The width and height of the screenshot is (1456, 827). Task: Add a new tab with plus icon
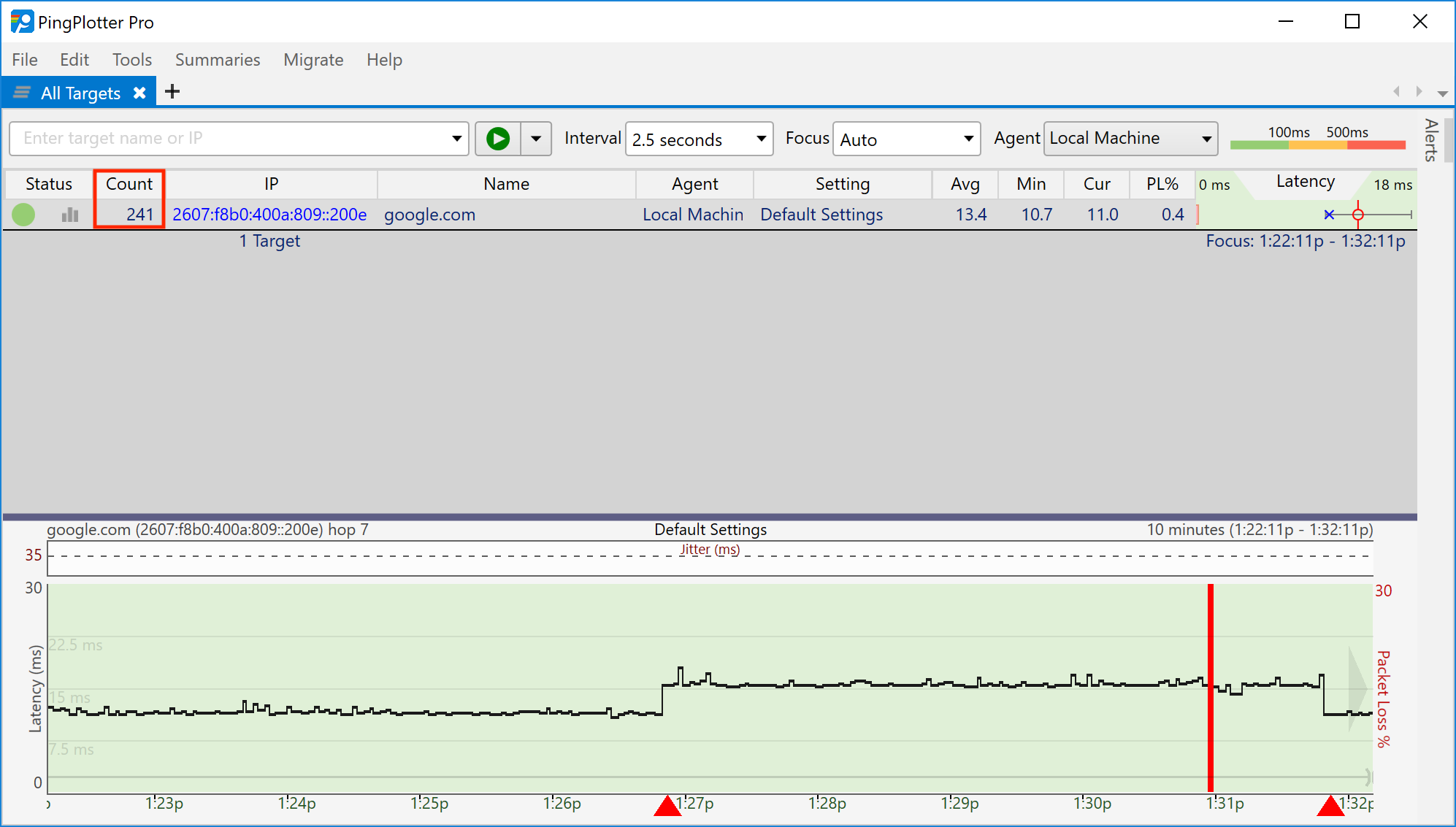click(x=172, y=92)
